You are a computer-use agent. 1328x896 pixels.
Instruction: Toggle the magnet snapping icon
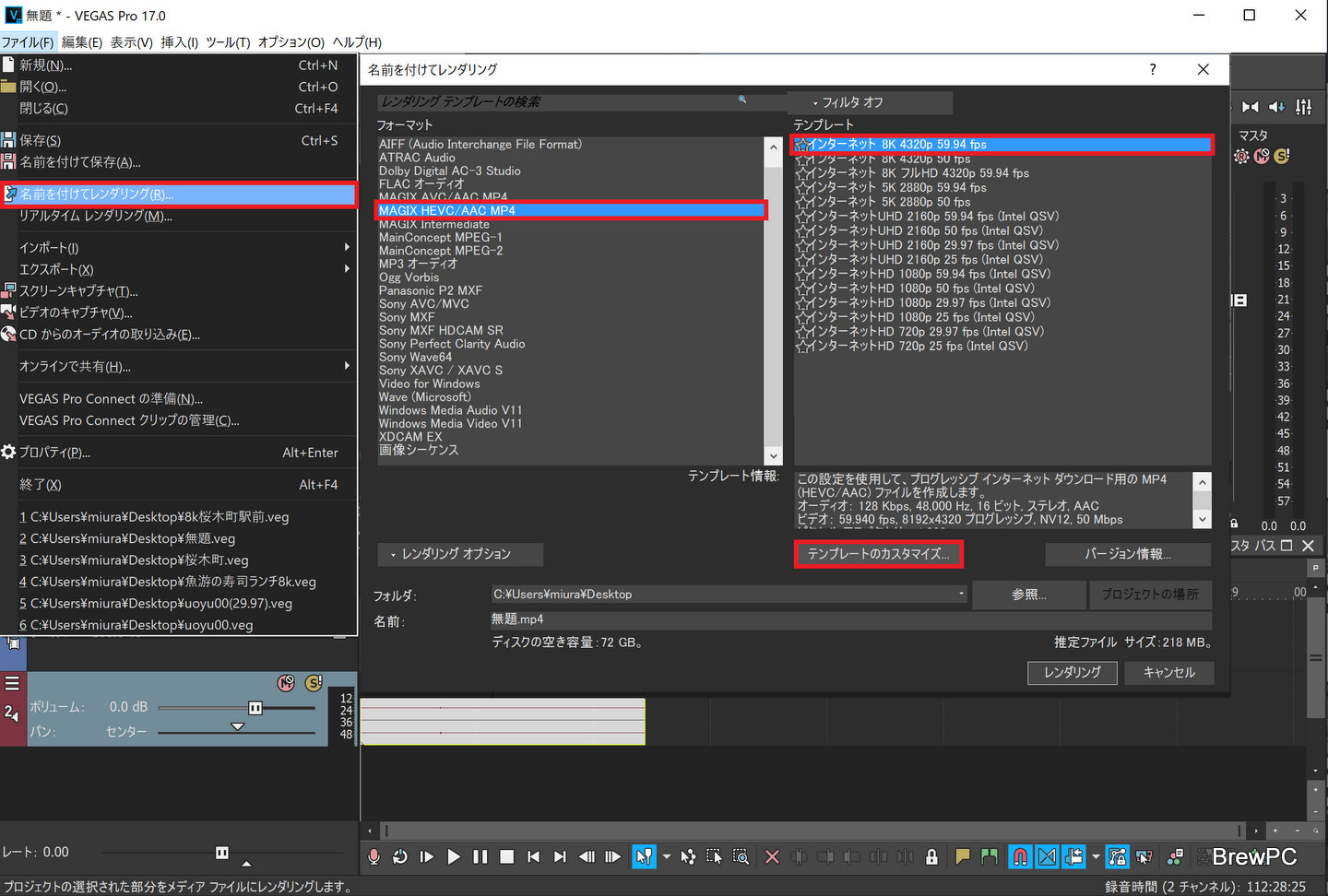(x=1020, y=856)
